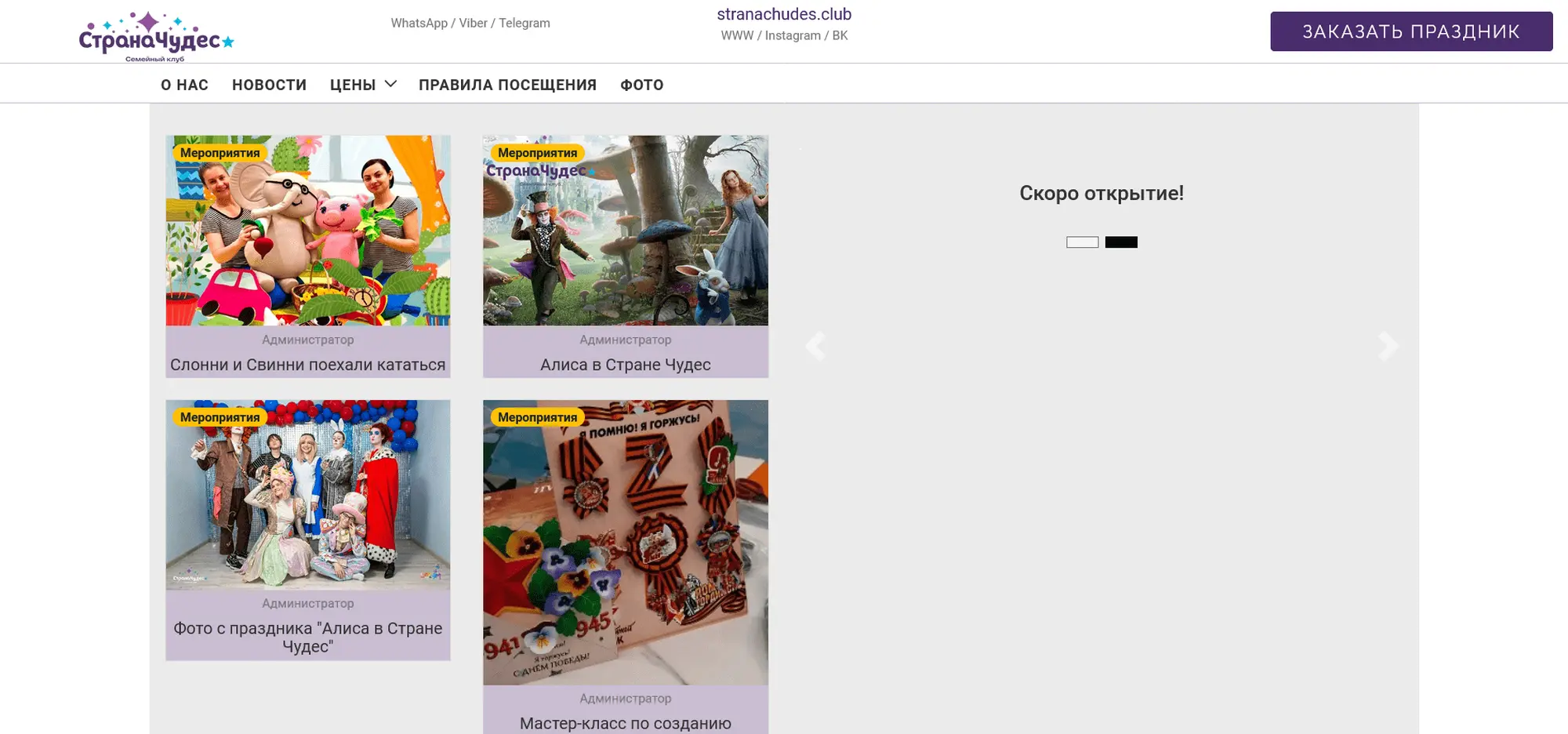Open "Мастер-класс по созданию" post title
This screenshot has height=734, width=1568.
coord(626,723)
